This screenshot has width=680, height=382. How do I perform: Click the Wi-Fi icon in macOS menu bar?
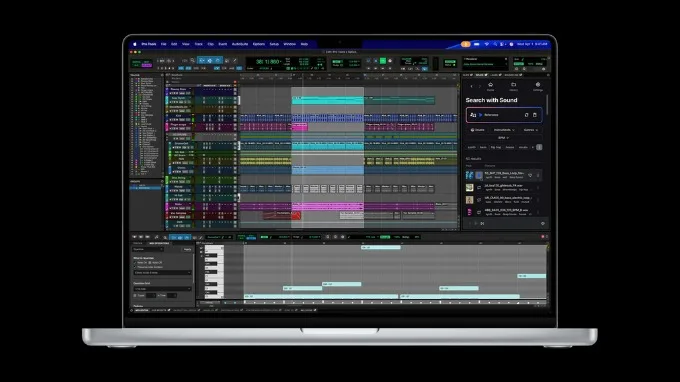point(487,44)
